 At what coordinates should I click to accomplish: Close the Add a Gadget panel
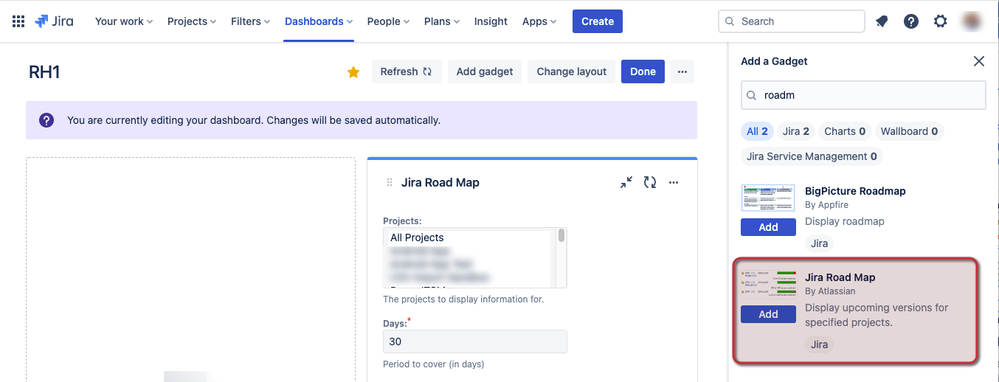(x=979, y=61)
